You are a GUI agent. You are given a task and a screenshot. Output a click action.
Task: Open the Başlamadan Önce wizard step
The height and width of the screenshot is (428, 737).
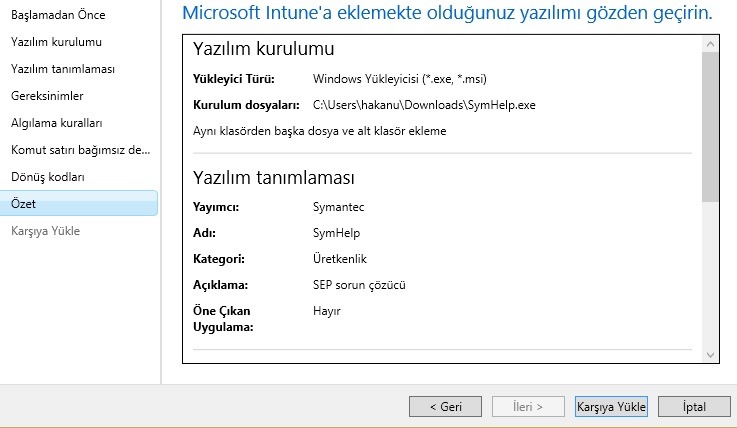58,15
